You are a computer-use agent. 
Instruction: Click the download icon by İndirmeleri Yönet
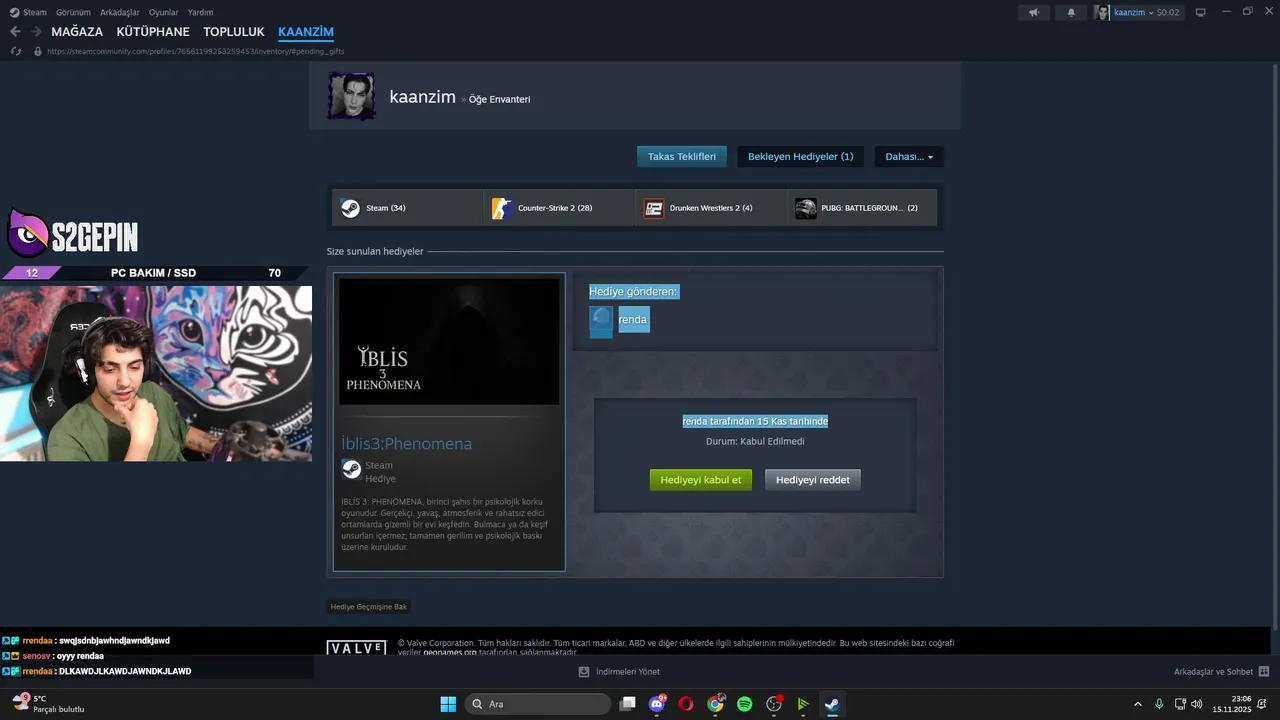(584, 672)
